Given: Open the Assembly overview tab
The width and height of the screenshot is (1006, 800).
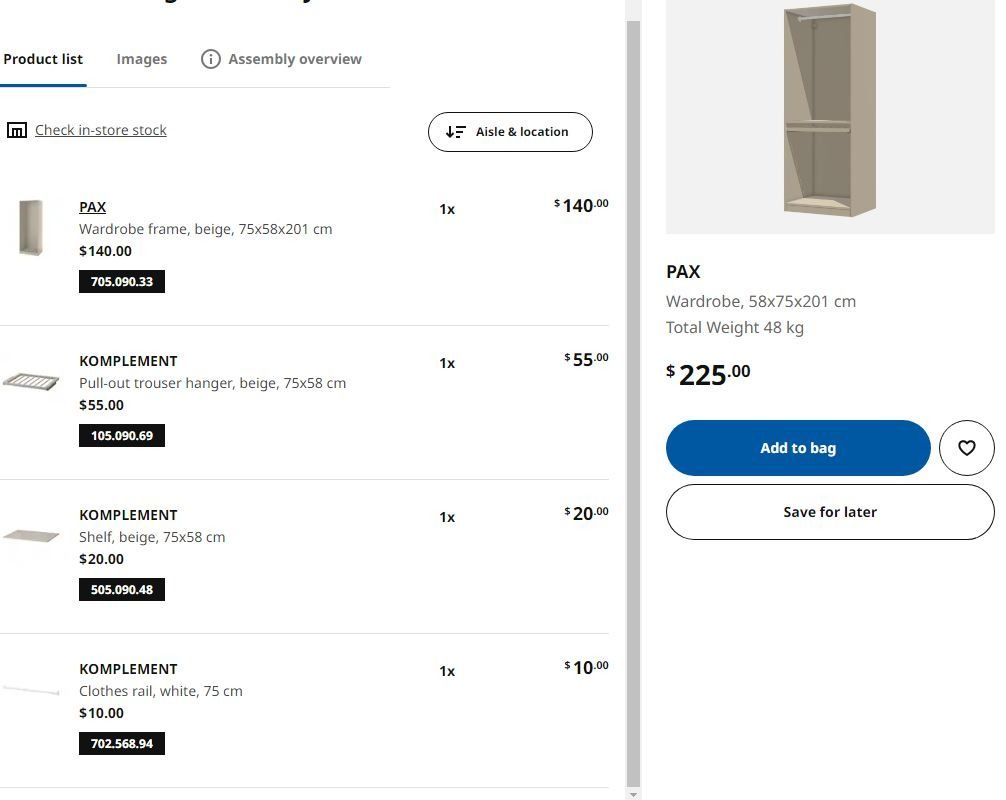Looking at the screenshot, I should point(294,59).
